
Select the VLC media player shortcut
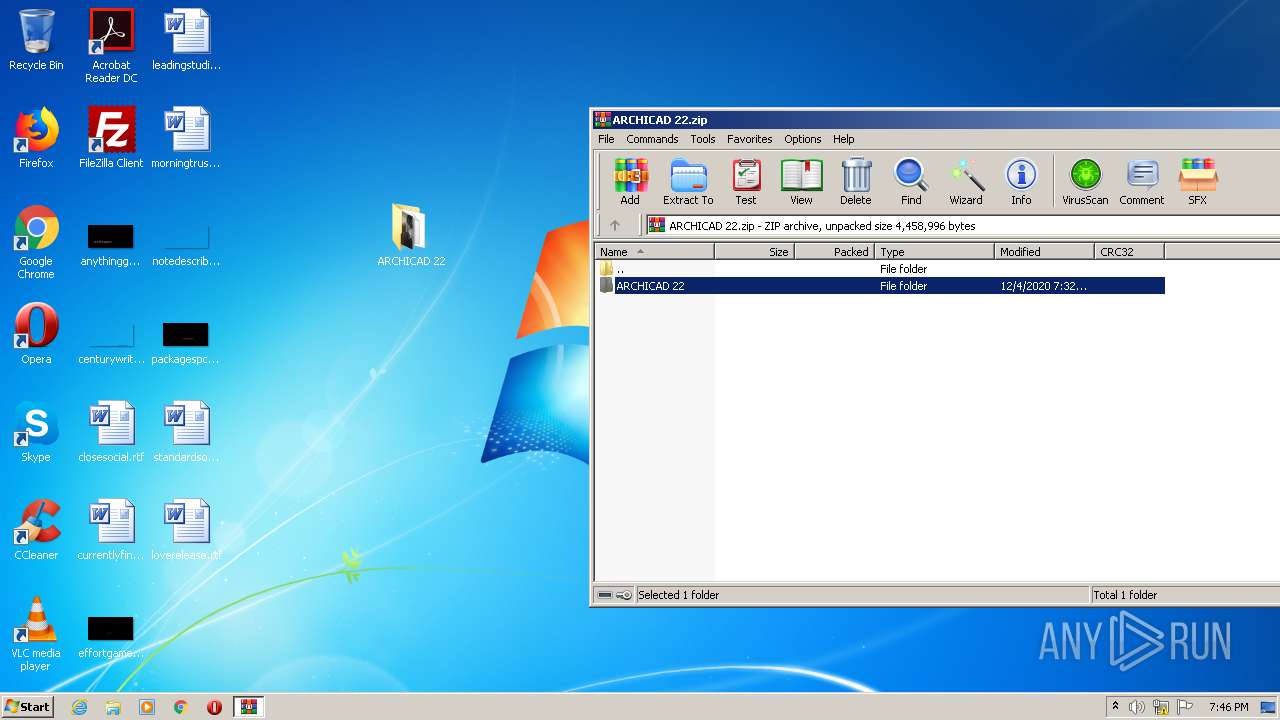[x=36, y=634]
